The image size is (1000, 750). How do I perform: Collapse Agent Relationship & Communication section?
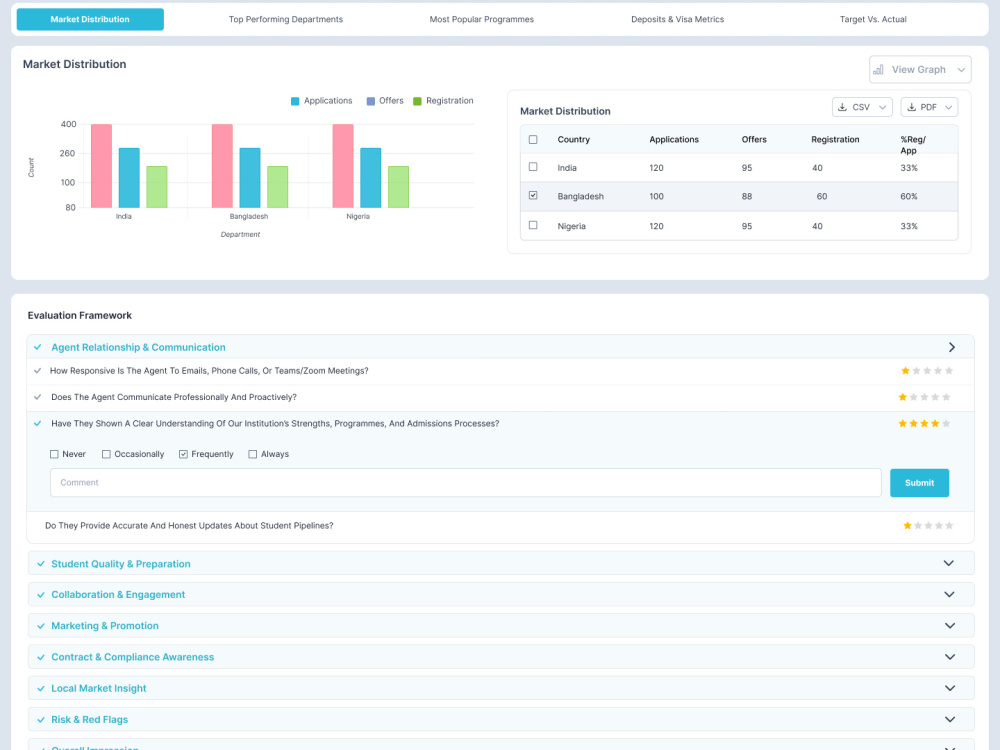click(952, 347)
